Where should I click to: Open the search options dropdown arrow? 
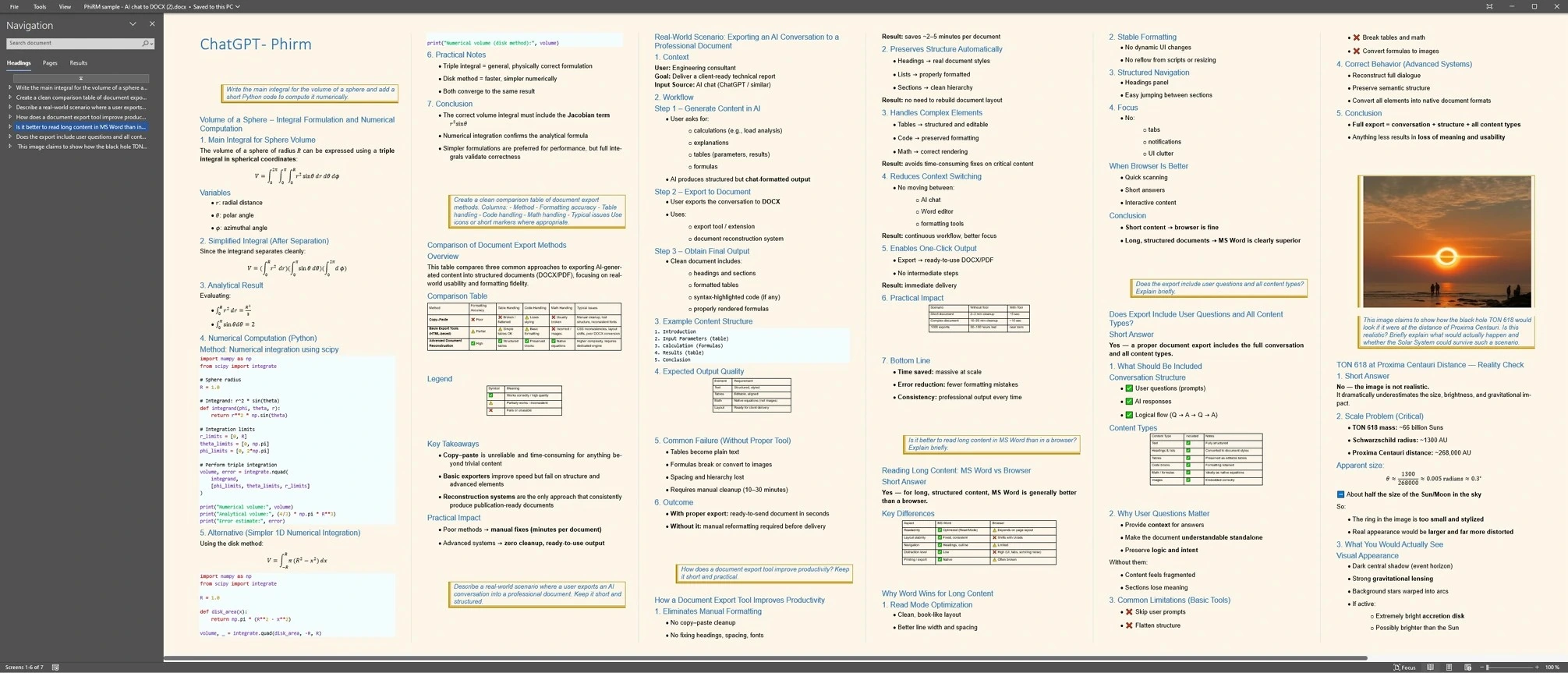151,44
